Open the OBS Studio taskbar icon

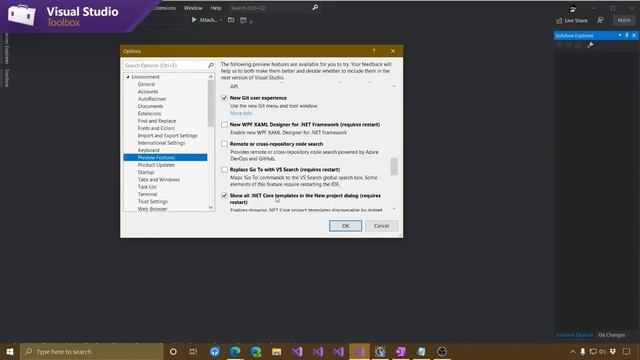pyautogui.click(x=442, y=351)
